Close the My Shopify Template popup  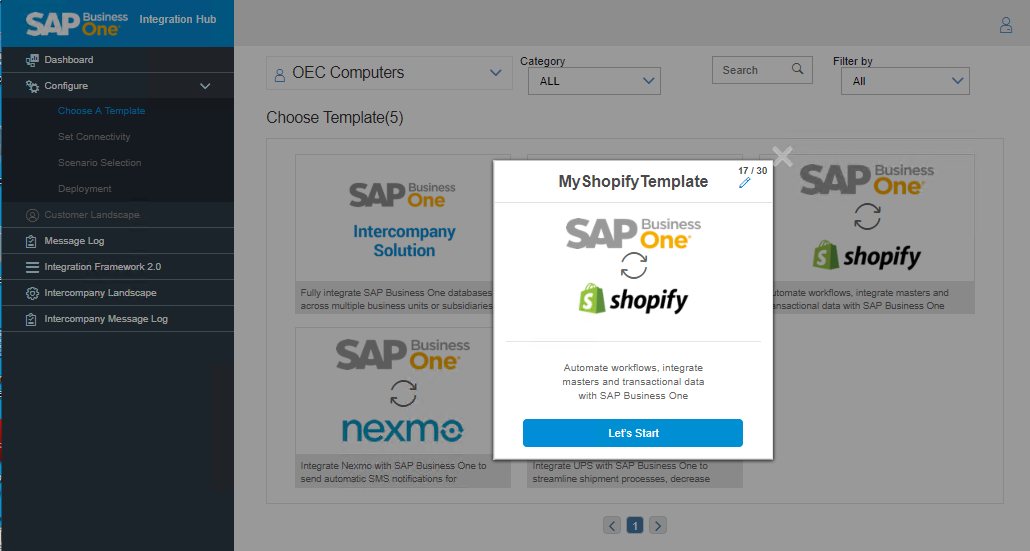tap(783, 156)
